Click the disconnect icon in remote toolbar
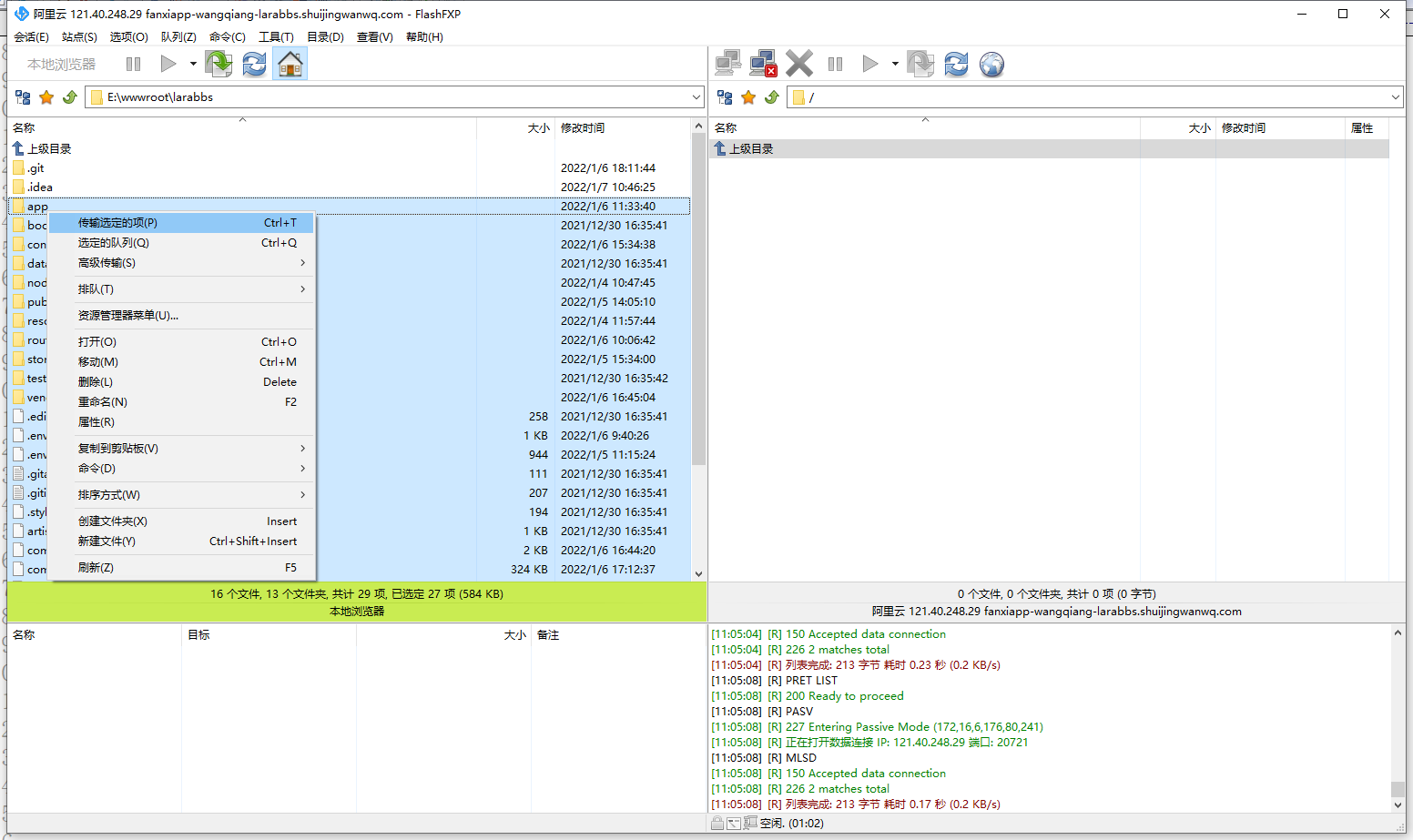The width and height of the screenshot is (1413, 840). pos(763,64)
